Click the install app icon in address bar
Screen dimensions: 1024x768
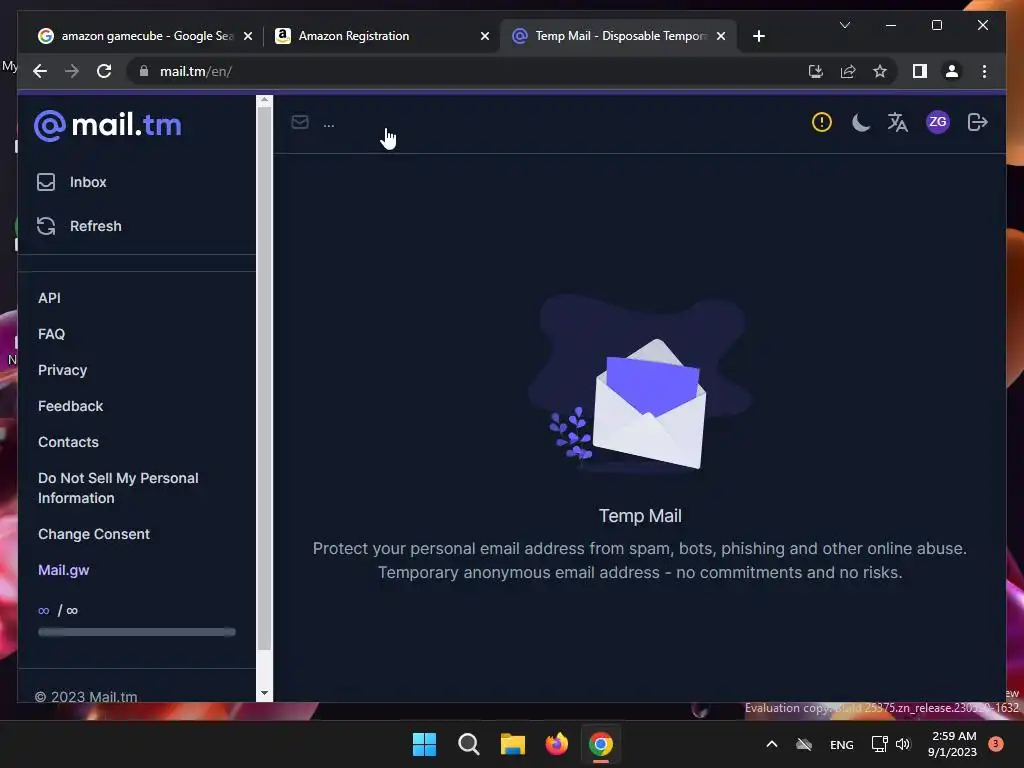tap(816, 71)
